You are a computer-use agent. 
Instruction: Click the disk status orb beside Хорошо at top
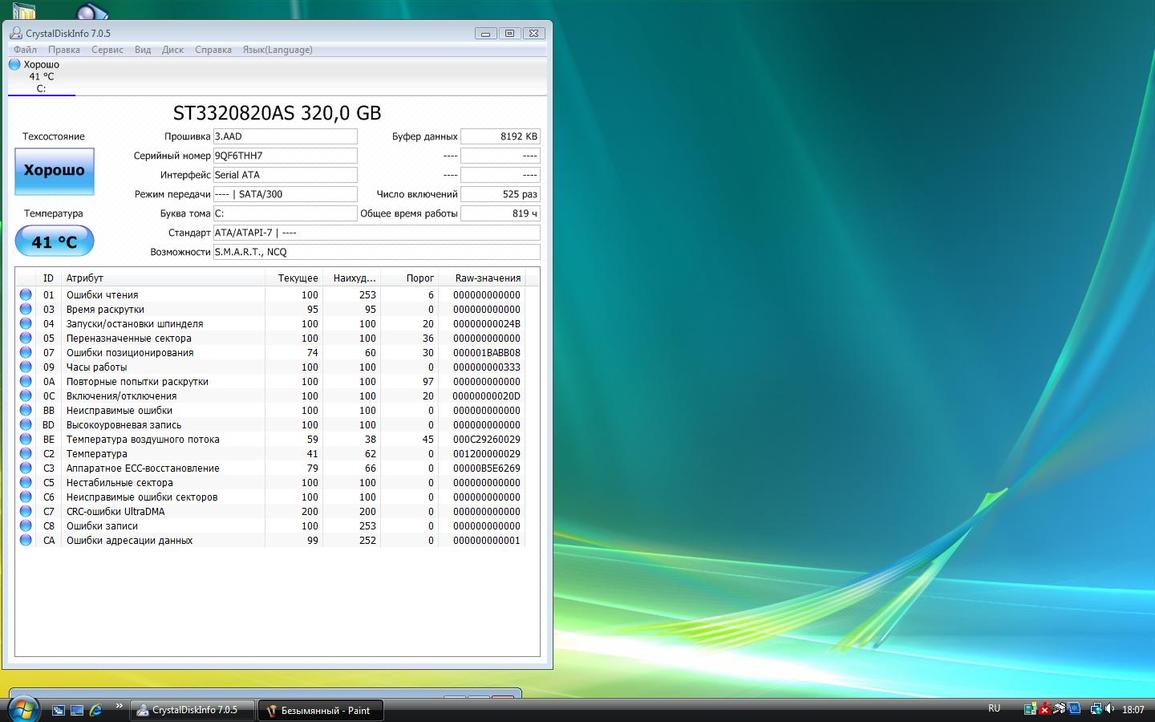click(14, 65)
